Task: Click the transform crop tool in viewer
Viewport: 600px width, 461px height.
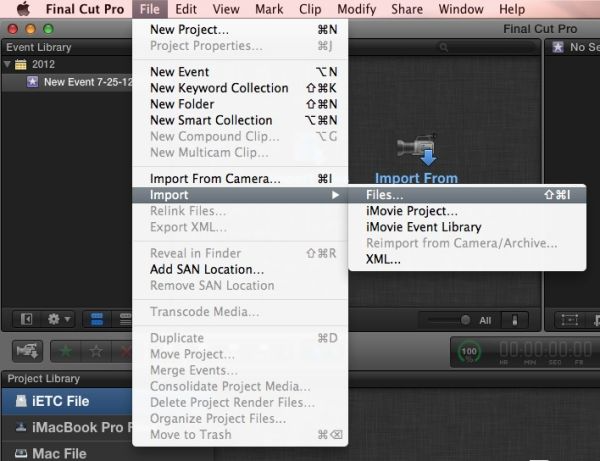Action: pyautogui.click(x=569, y=320)
